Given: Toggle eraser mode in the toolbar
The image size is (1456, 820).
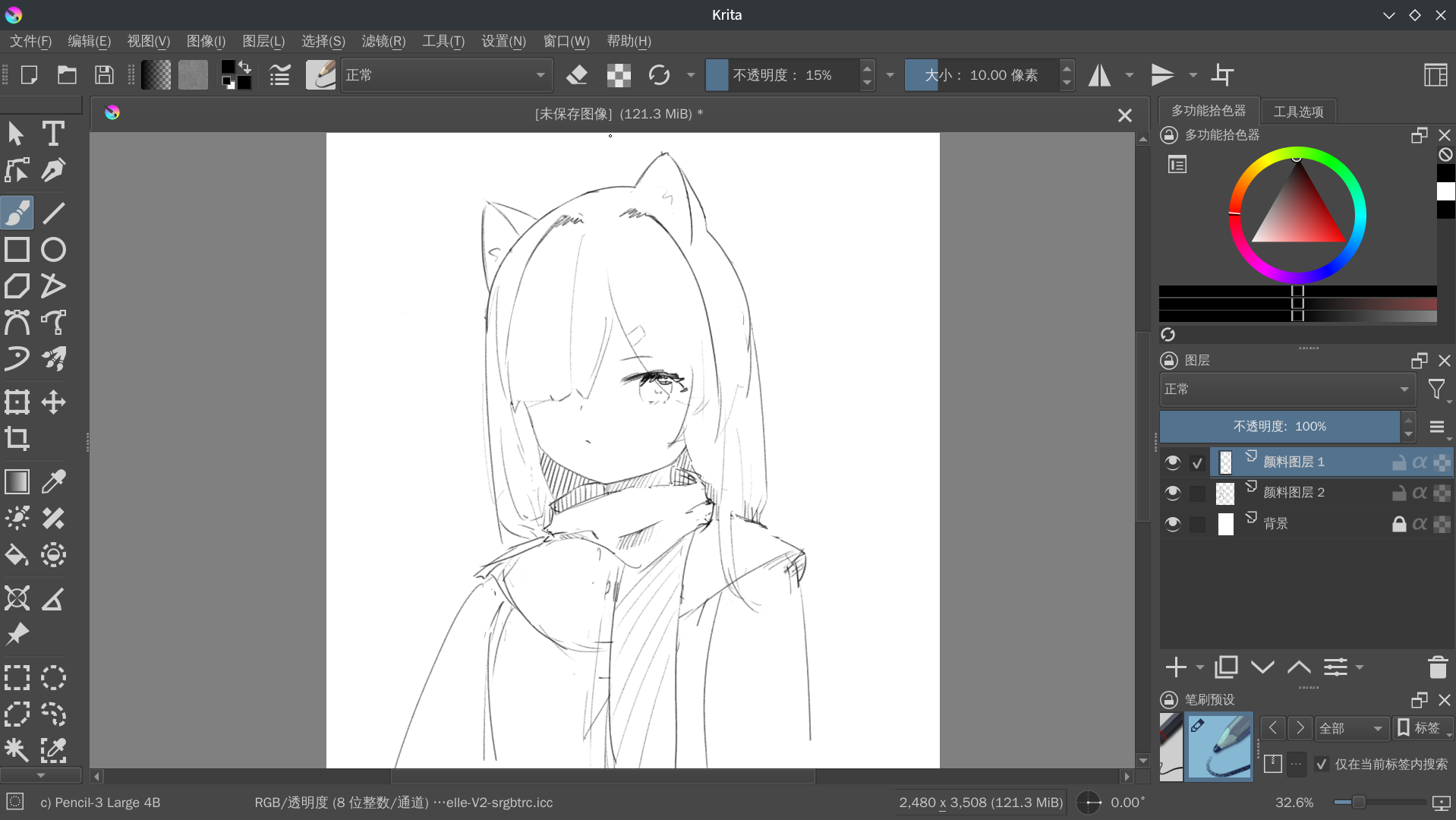Looking at the screenshot, I should pyautogui.click(x=577, y=75).
